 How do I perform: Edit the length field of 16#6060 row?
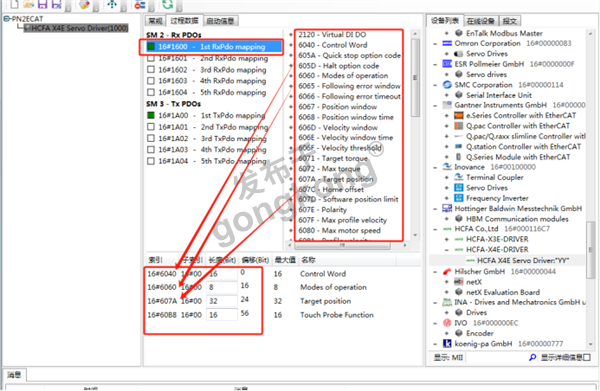[x=222, y=287]
